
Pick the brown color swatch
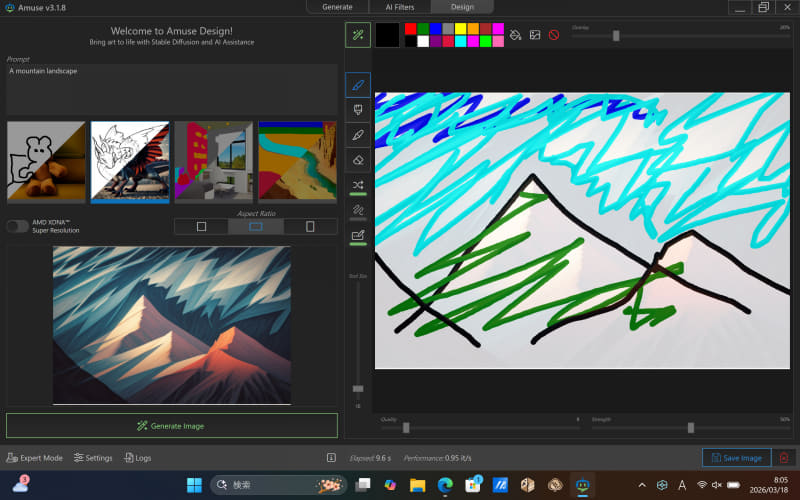tap(485, 29)
